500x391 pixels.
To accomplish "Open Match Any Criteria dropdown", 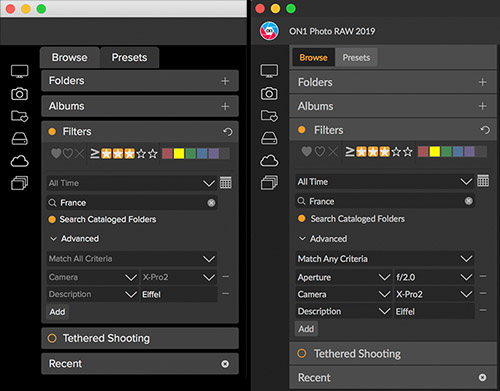I will point(385,259).
